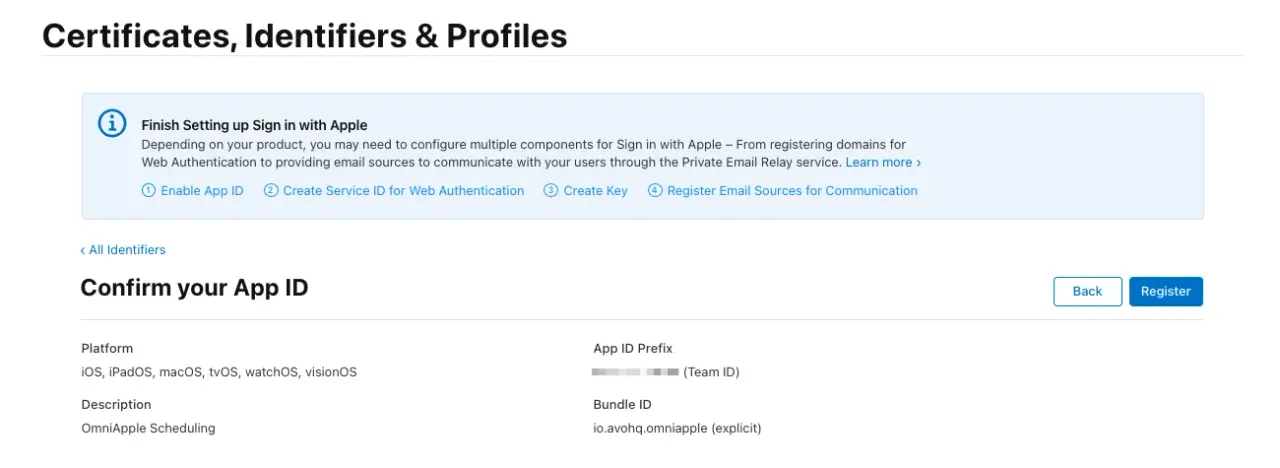Go back to All Identifiers
Screen dimensions: 1280x468
pos(124,250)
